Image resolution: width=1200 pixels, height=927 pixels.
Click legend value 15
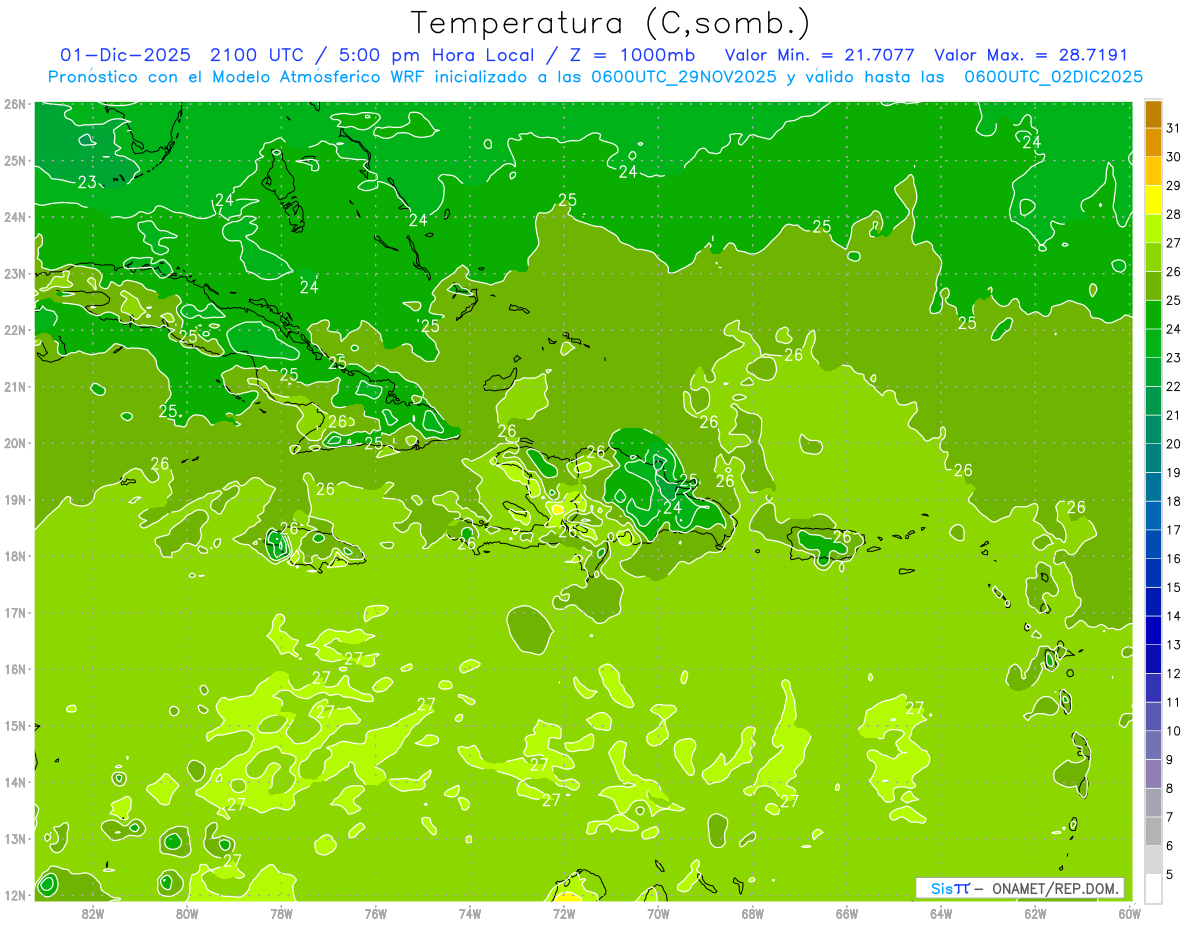pyautogui.click(x=1173, y=587)
